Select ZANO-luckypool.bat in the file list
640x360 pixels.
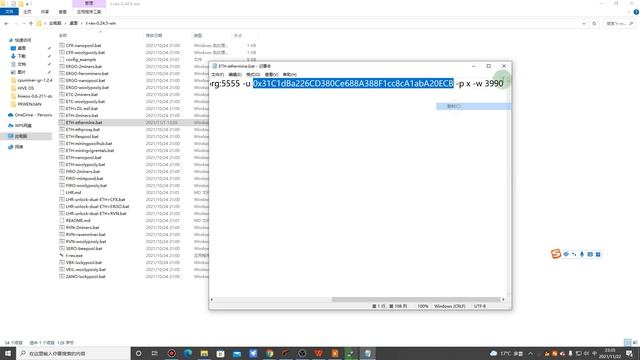click(x=85, y=276)
